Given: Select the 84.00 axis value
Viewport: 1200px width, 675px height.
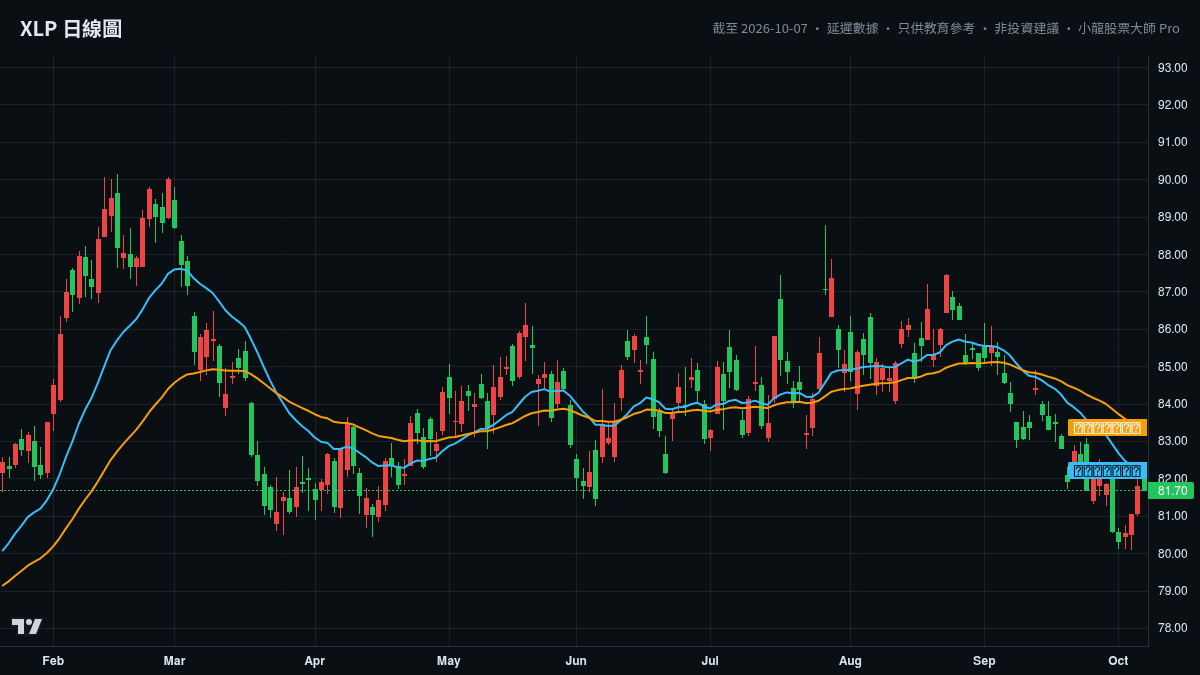Looking at the screenshot, I should click(1172, 404).
